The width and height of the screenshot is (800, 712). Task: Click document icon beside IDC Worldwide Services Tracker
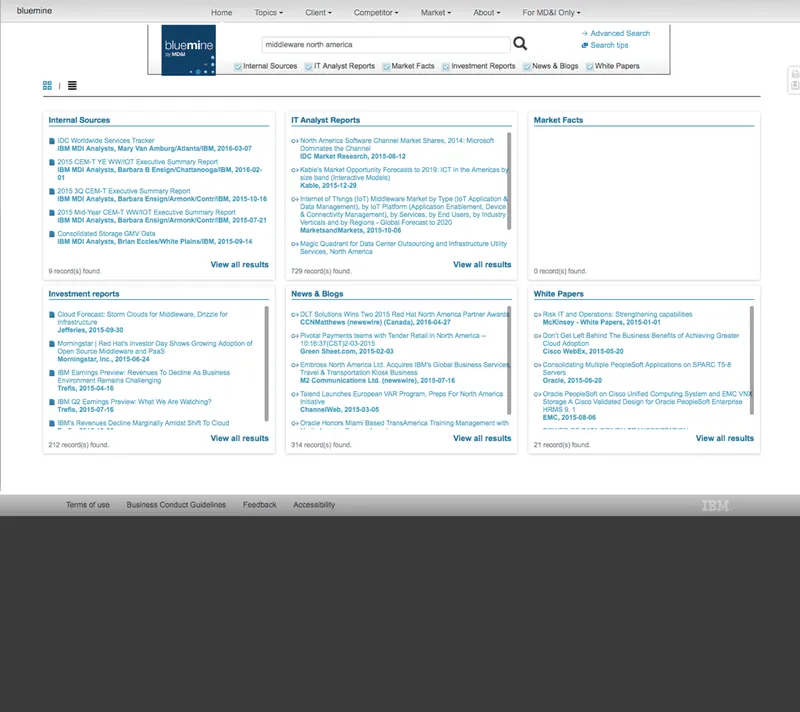click(x=52, y=141)
